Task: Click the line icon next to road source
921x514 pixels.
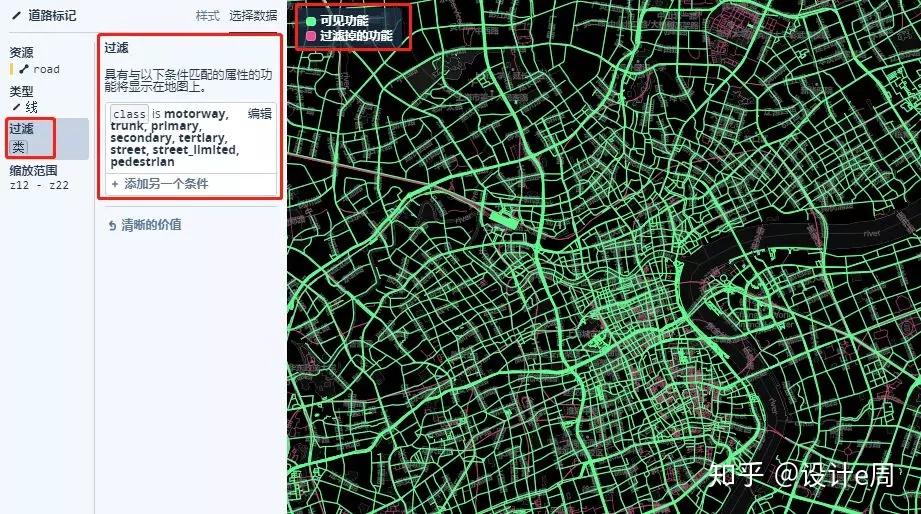Action: (x=24, y=69)
